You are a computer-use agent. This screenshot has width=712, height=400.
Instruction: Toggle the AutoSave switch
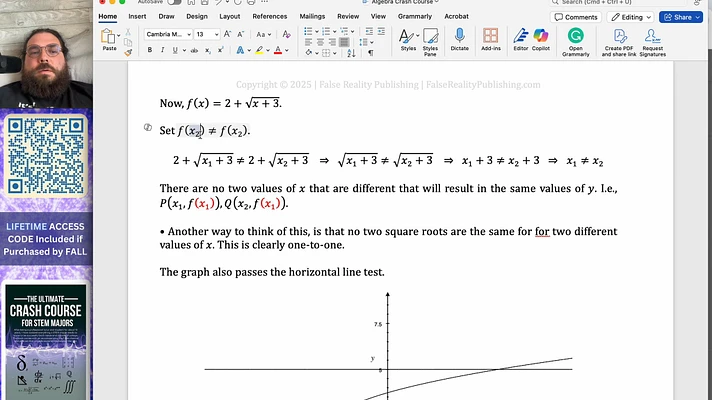[174, 2]
